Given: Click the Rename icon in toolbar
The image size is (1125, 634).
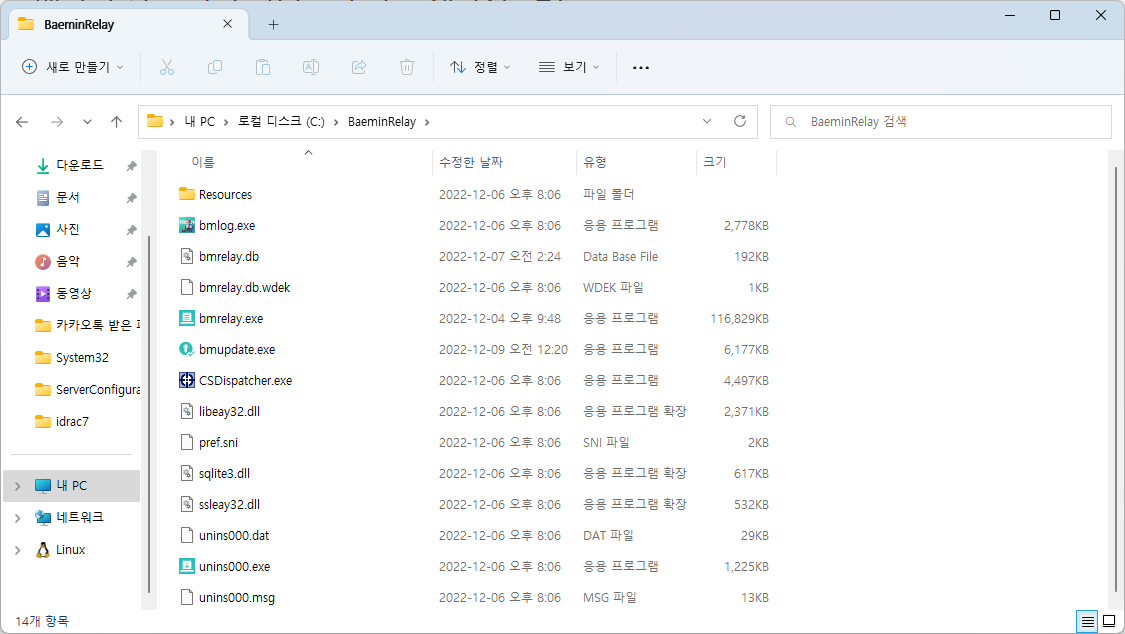Looking at the screenshot, I should click(311, 67).
